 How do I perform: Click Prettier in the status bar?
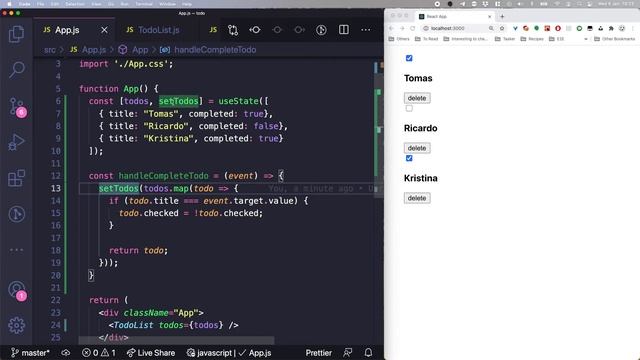click(x=319, y=353)
